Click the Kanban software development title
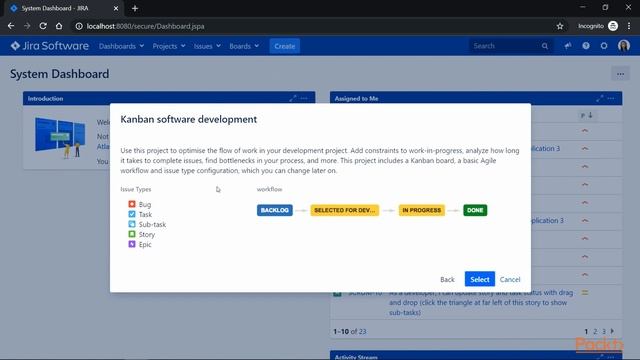 point(189,120)
